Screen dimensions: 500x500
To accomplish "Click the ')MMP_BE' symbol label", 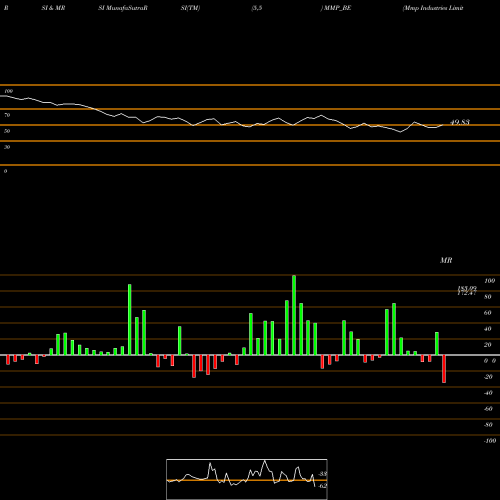I will 336,8.
